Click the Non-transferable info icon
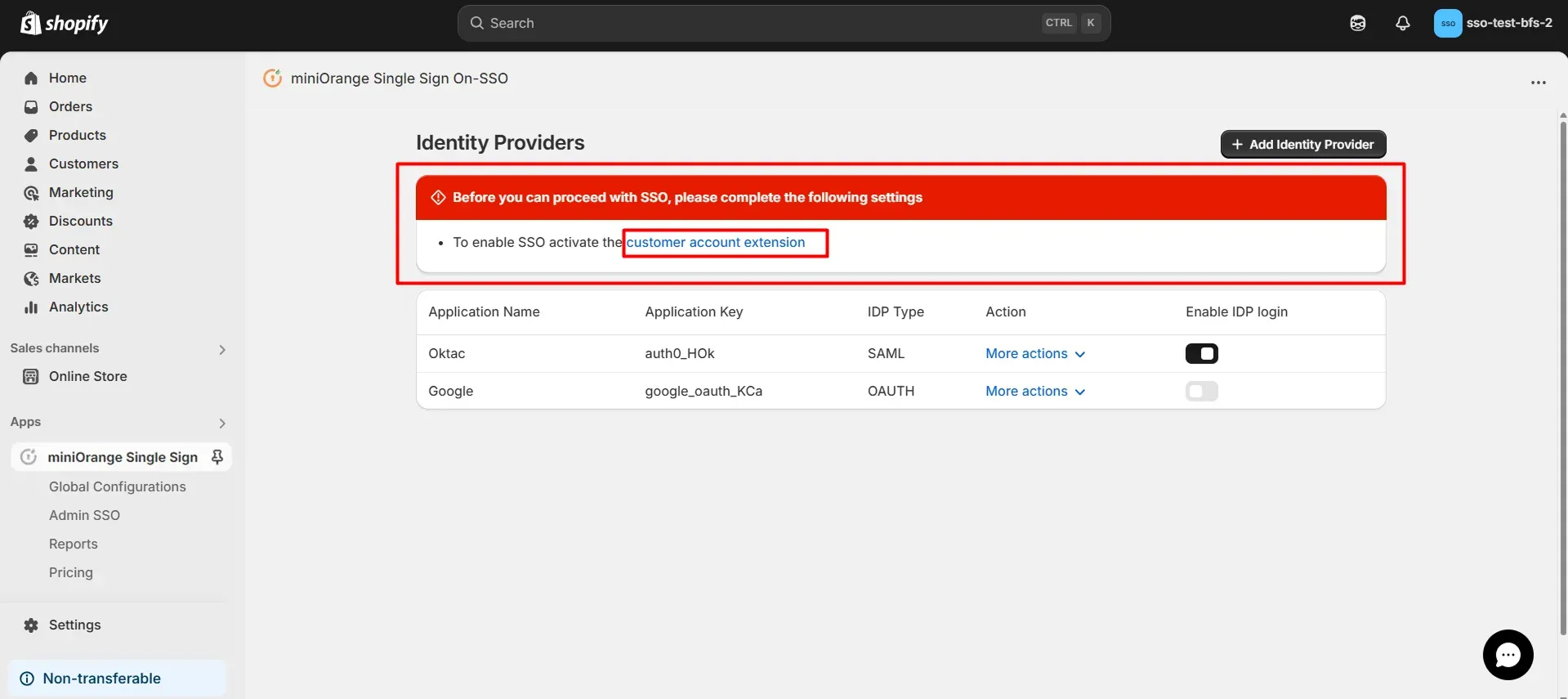Screen dimensions: 1568x699 (27, 679)
